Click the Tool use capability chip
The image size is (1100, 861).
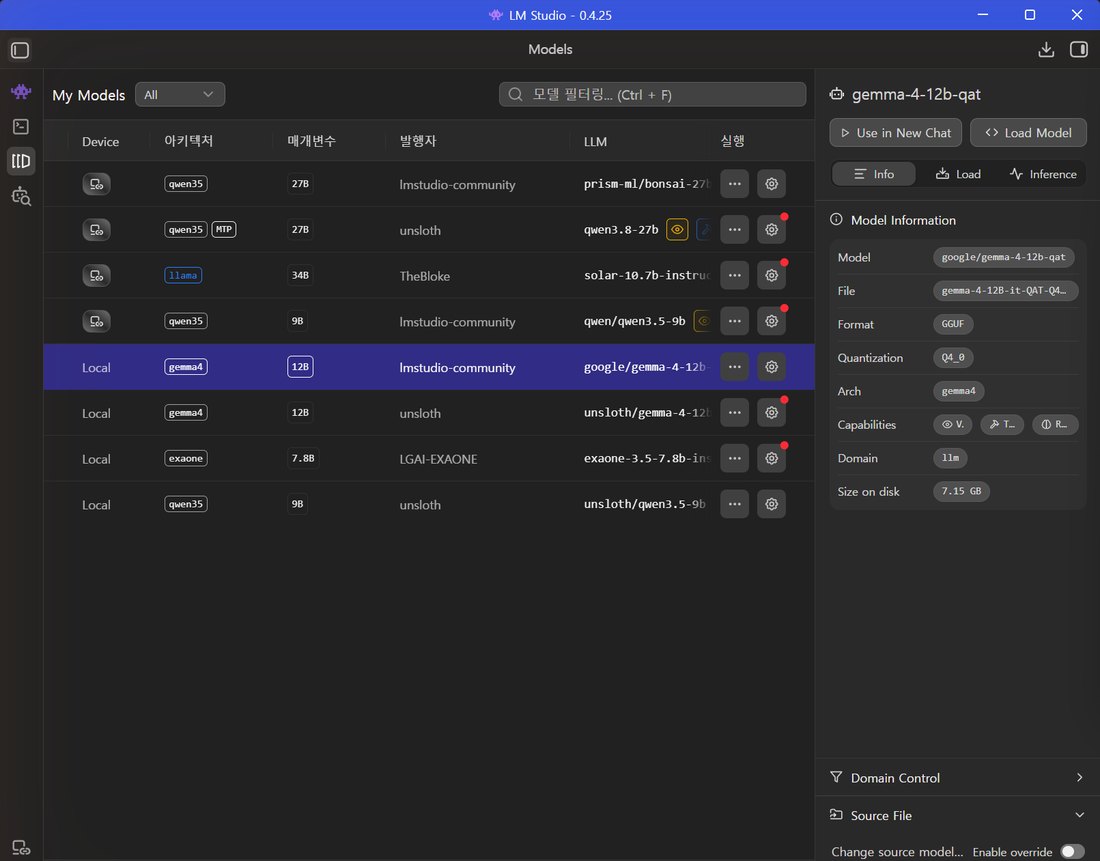1002,425
